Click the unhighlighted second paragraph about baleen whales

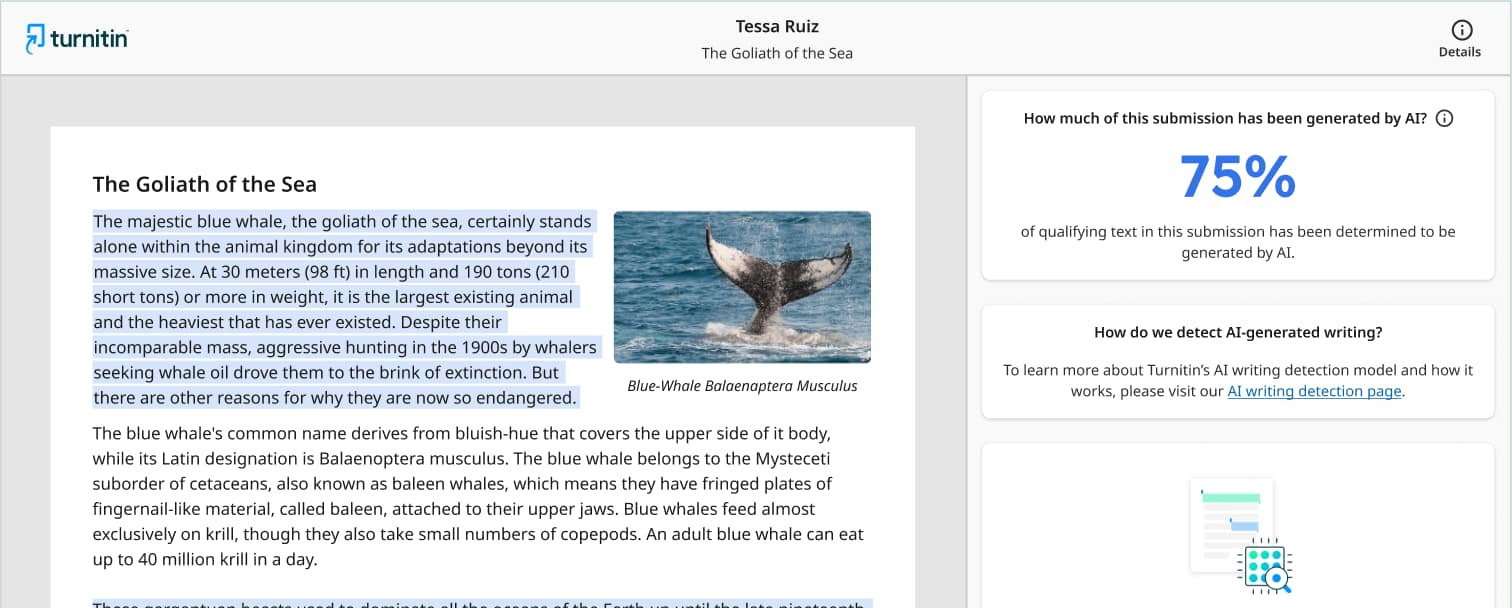point(480,496)
